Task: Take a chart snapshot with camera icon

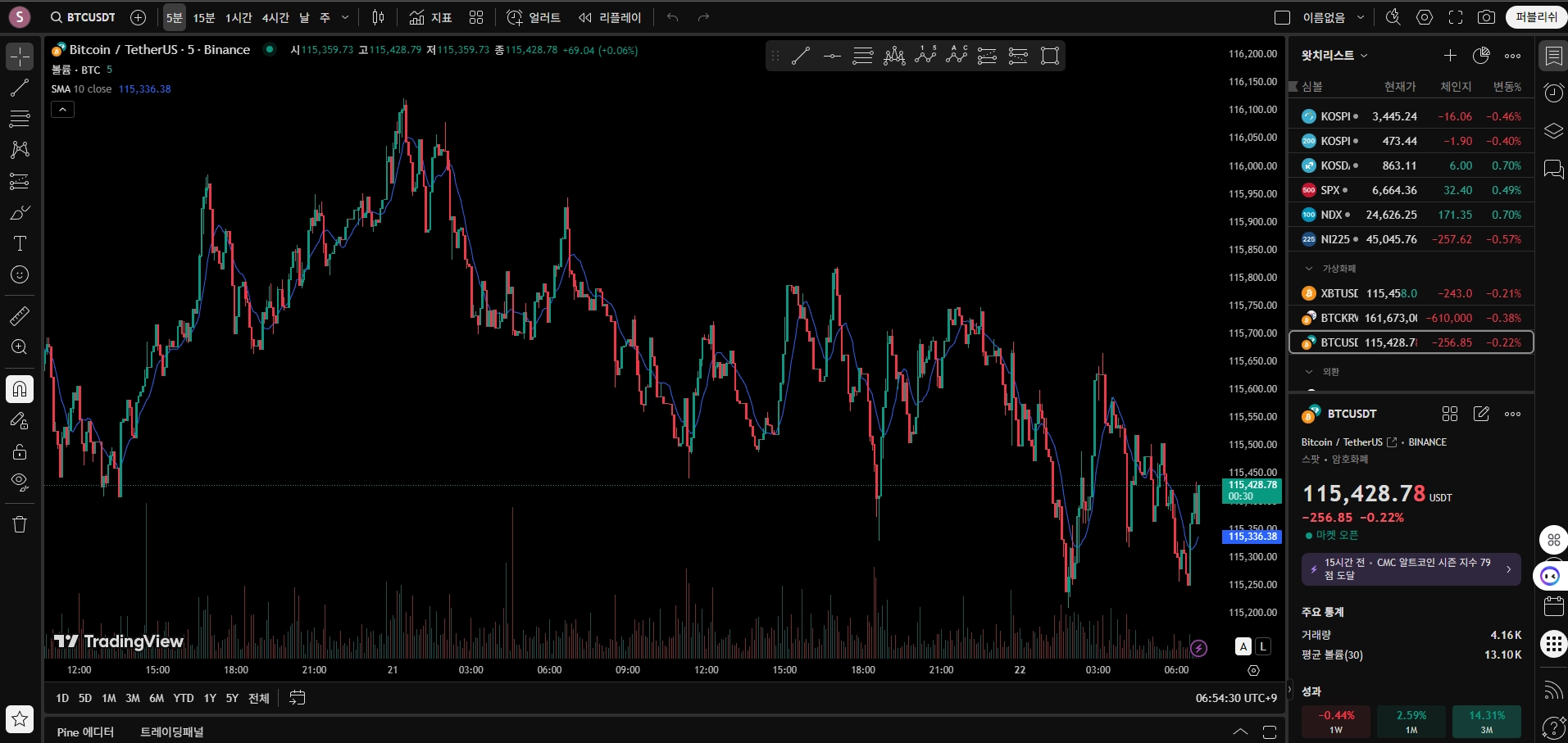Action: pos(1486,17)
